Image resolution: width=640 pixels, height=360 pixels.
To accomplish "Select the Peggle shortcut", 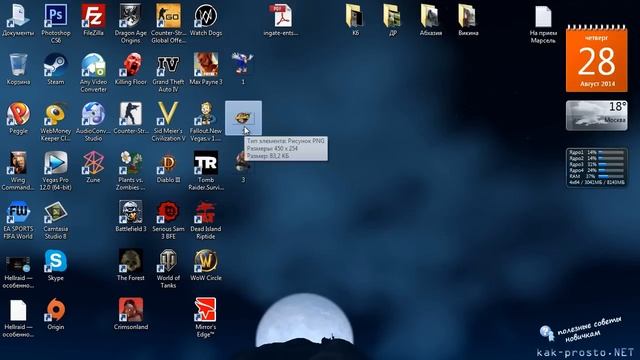I will tap(18, 114).
